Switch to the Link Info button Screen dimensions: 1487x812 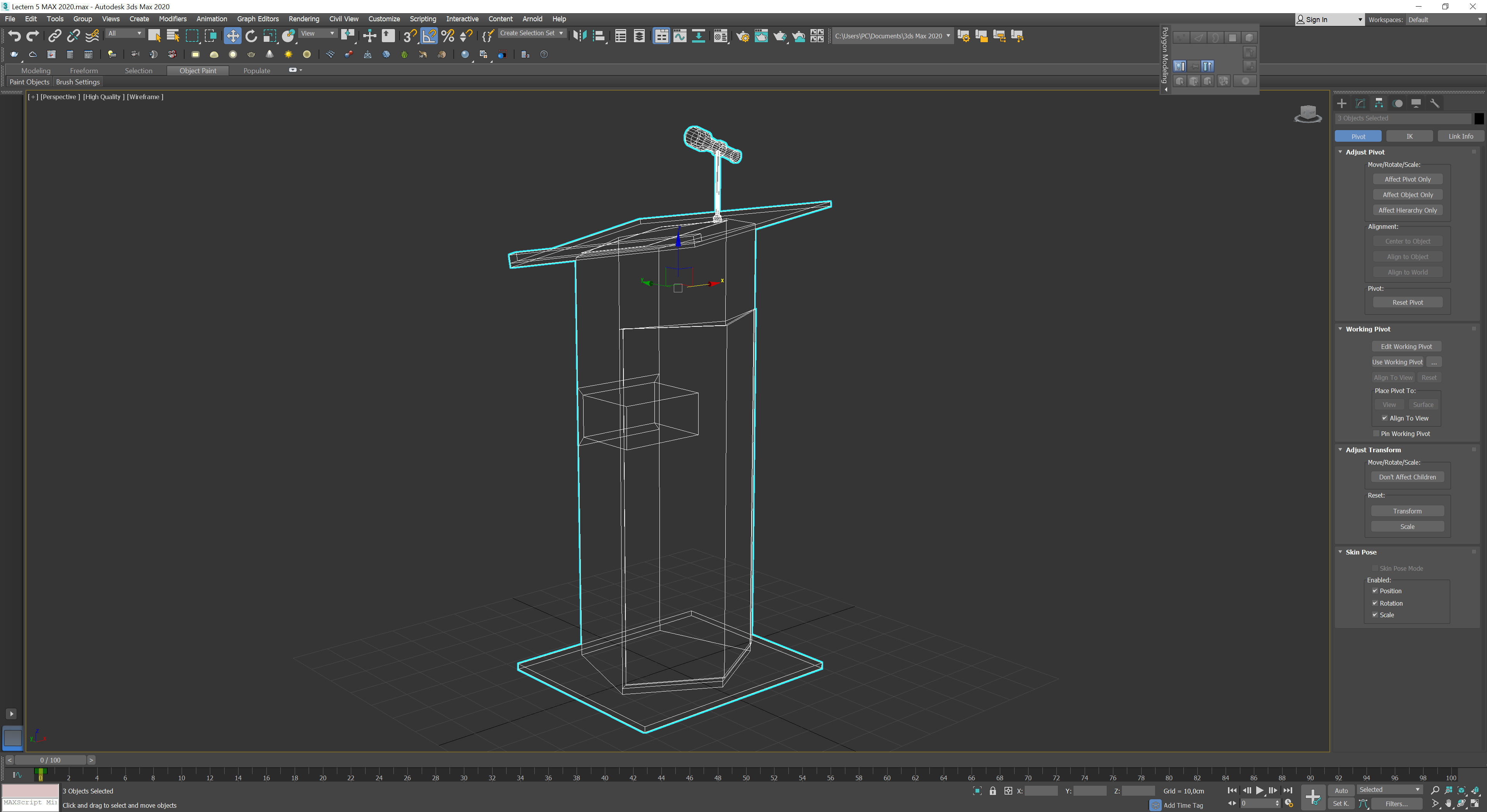1460,136
